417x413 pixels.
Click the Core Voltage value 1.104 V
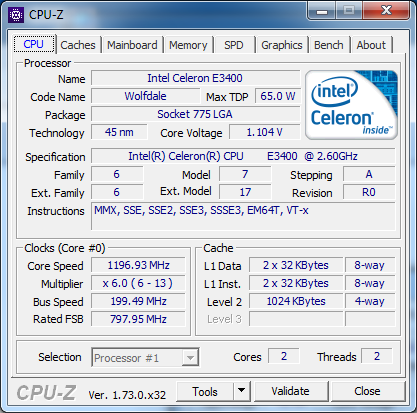264,132
